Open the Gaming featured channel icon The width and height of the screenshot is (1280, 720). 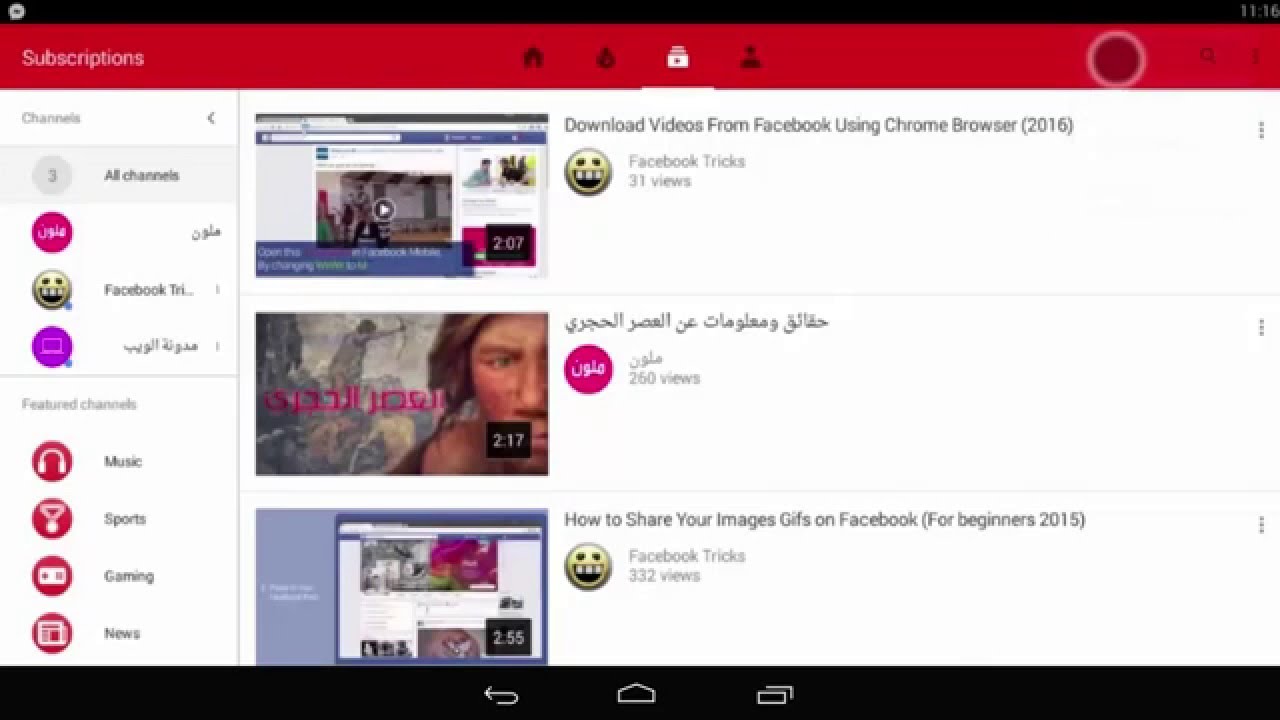(52, 576)
